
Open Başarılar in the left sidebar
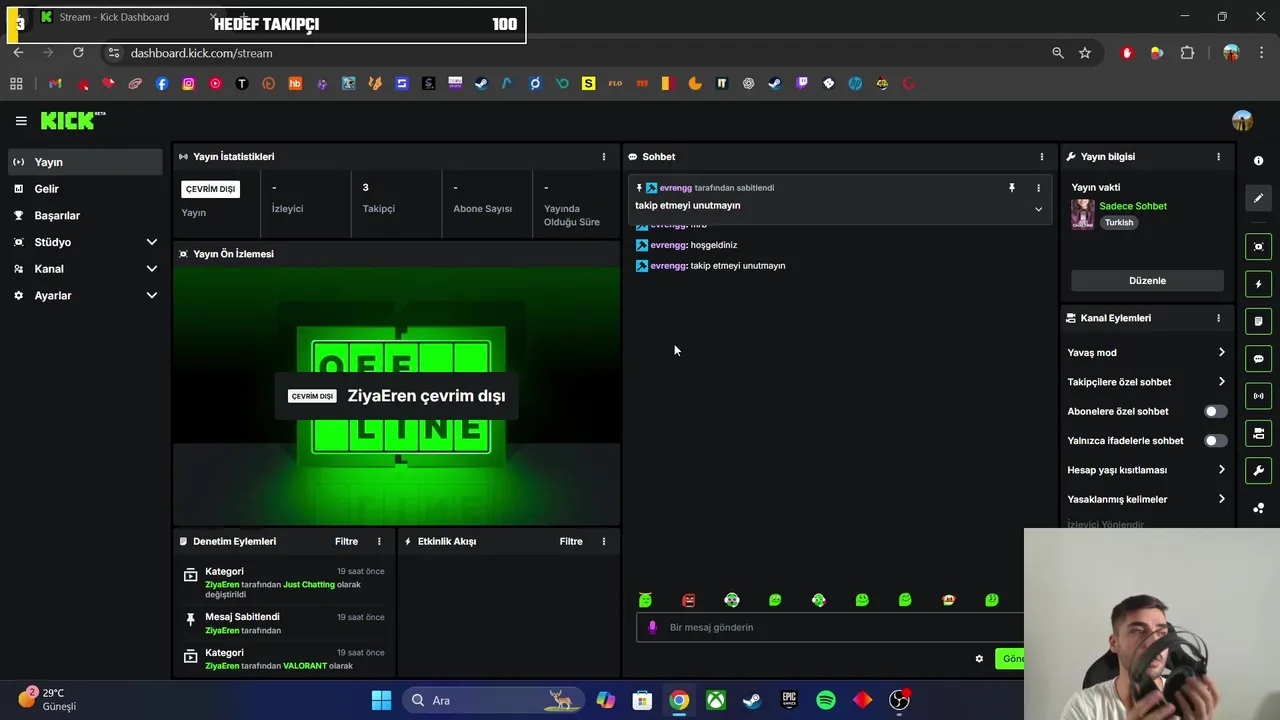(x=85, y=215)
